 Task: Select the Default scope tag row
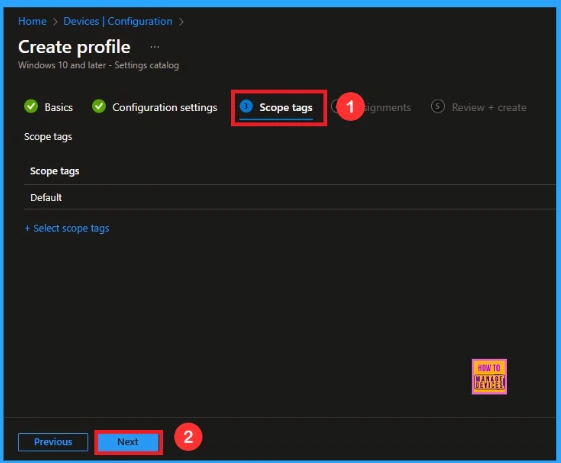coord(290,197)
